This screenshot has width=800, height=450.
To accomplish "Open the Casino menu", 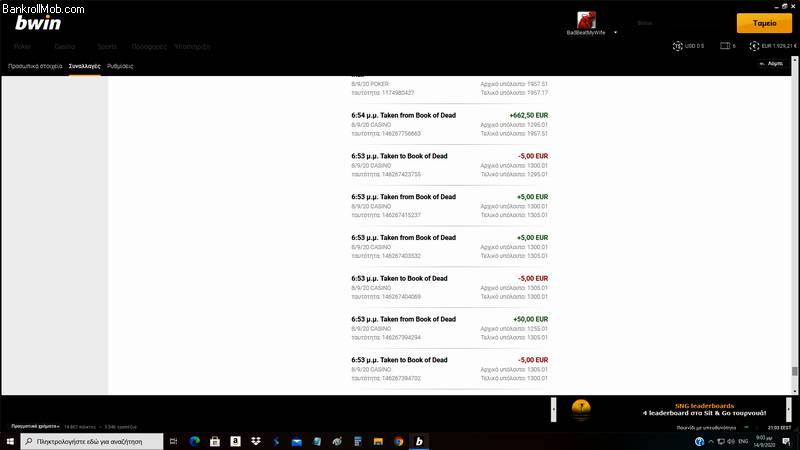I will pos(64,46).
